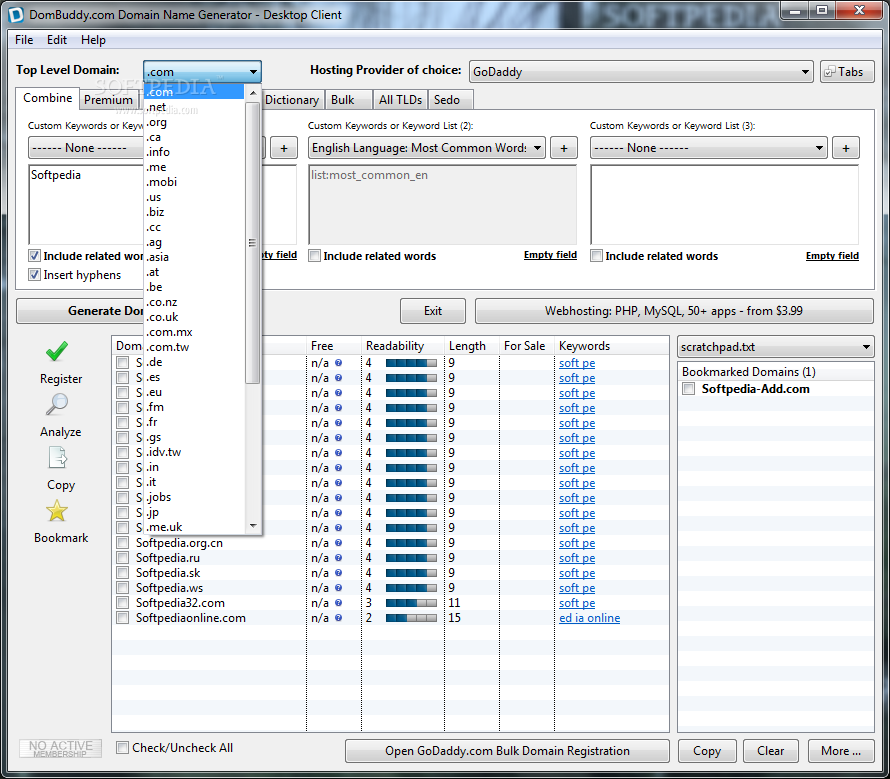Click info icon in Softpedia.ru row
Image resolution: width=890 pixels, height=779 pixels.
[x=338, y=558]
